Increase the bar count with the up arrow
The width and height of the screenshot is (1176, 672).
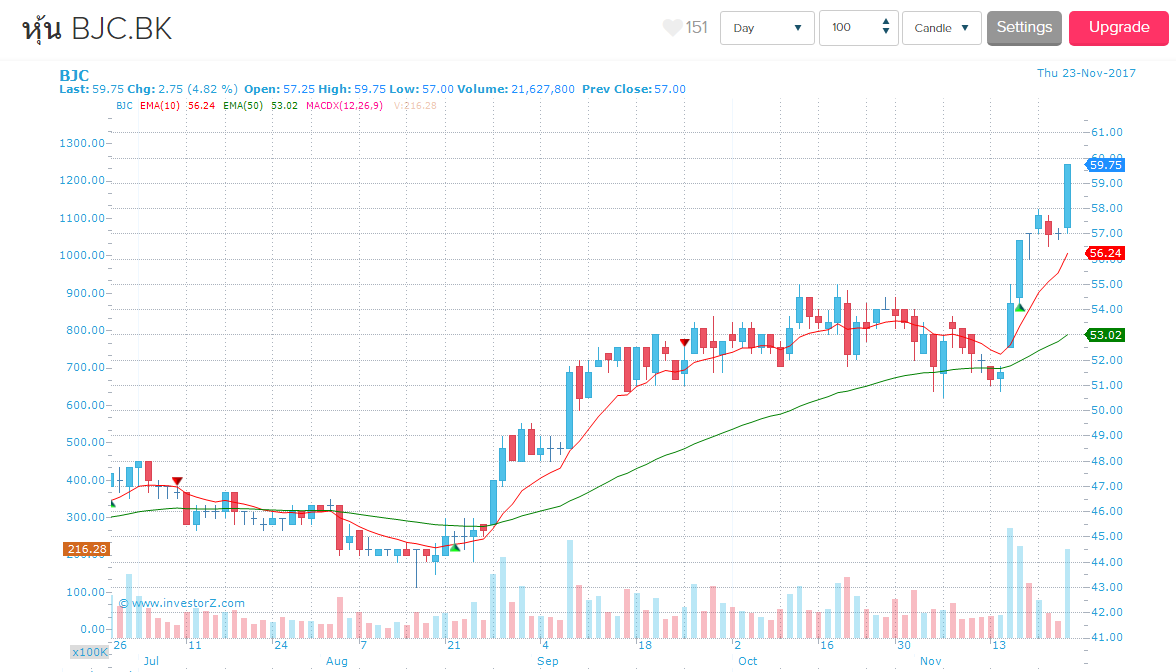click(886, 22)
